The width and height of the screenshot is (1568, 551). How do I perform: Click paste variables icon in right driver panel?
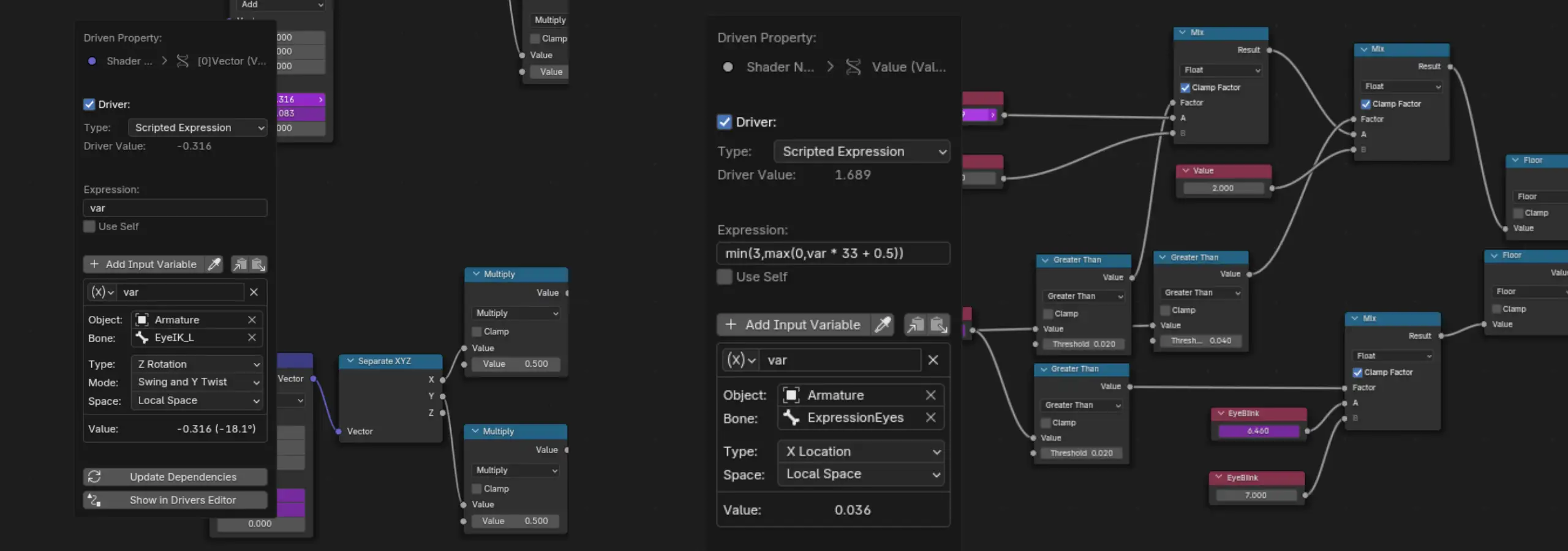click(x=939, y=324)
